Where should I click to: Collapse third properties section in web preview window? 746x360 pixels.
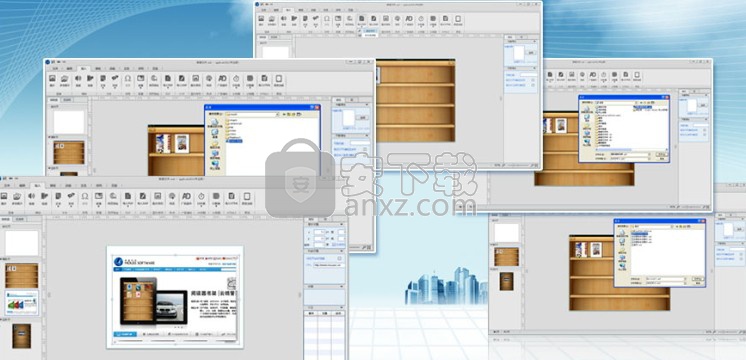coord(342,287)
